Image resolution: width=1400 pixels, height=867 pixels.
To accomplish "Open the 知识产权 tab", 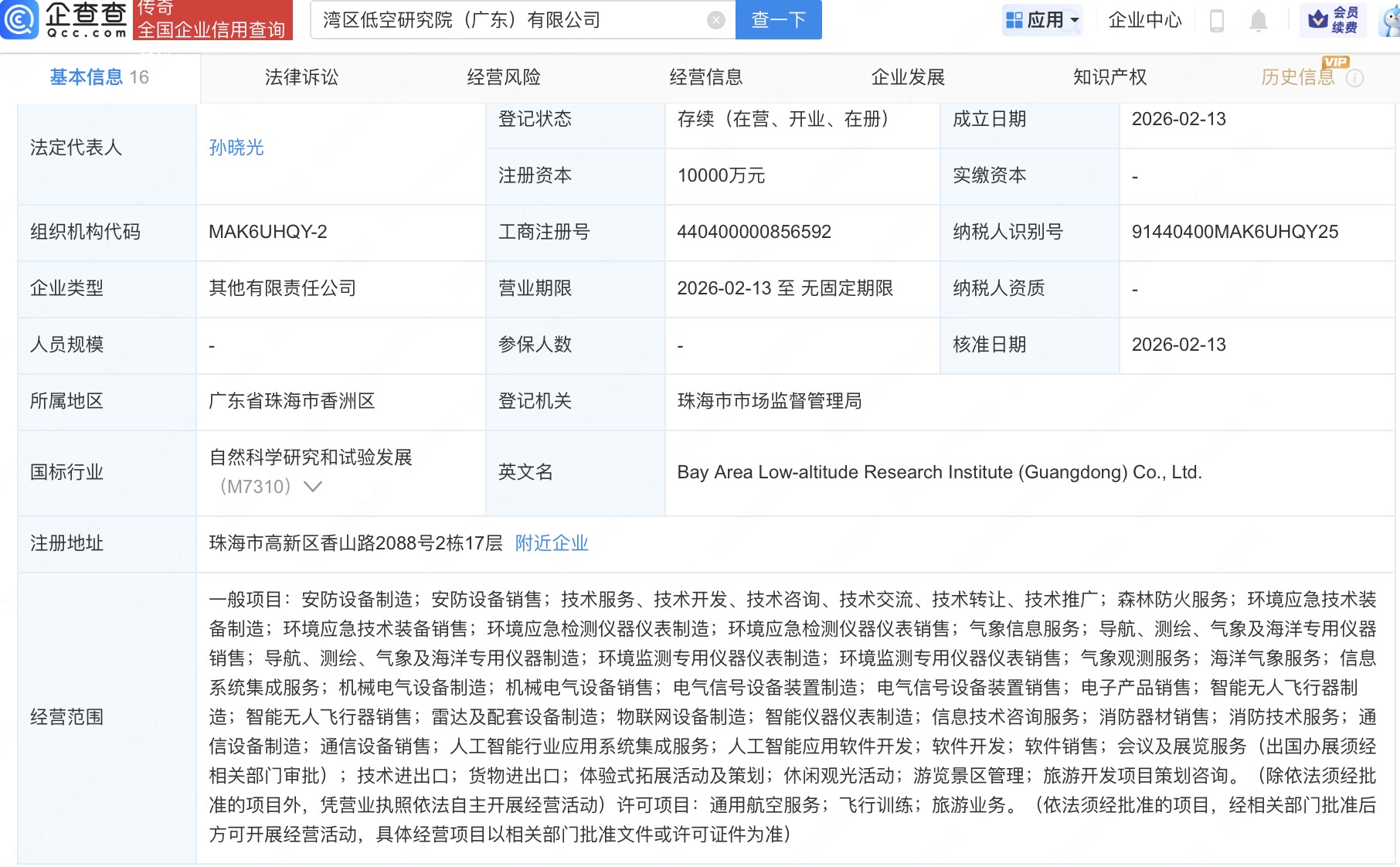I will click(x=1109, y=77).
